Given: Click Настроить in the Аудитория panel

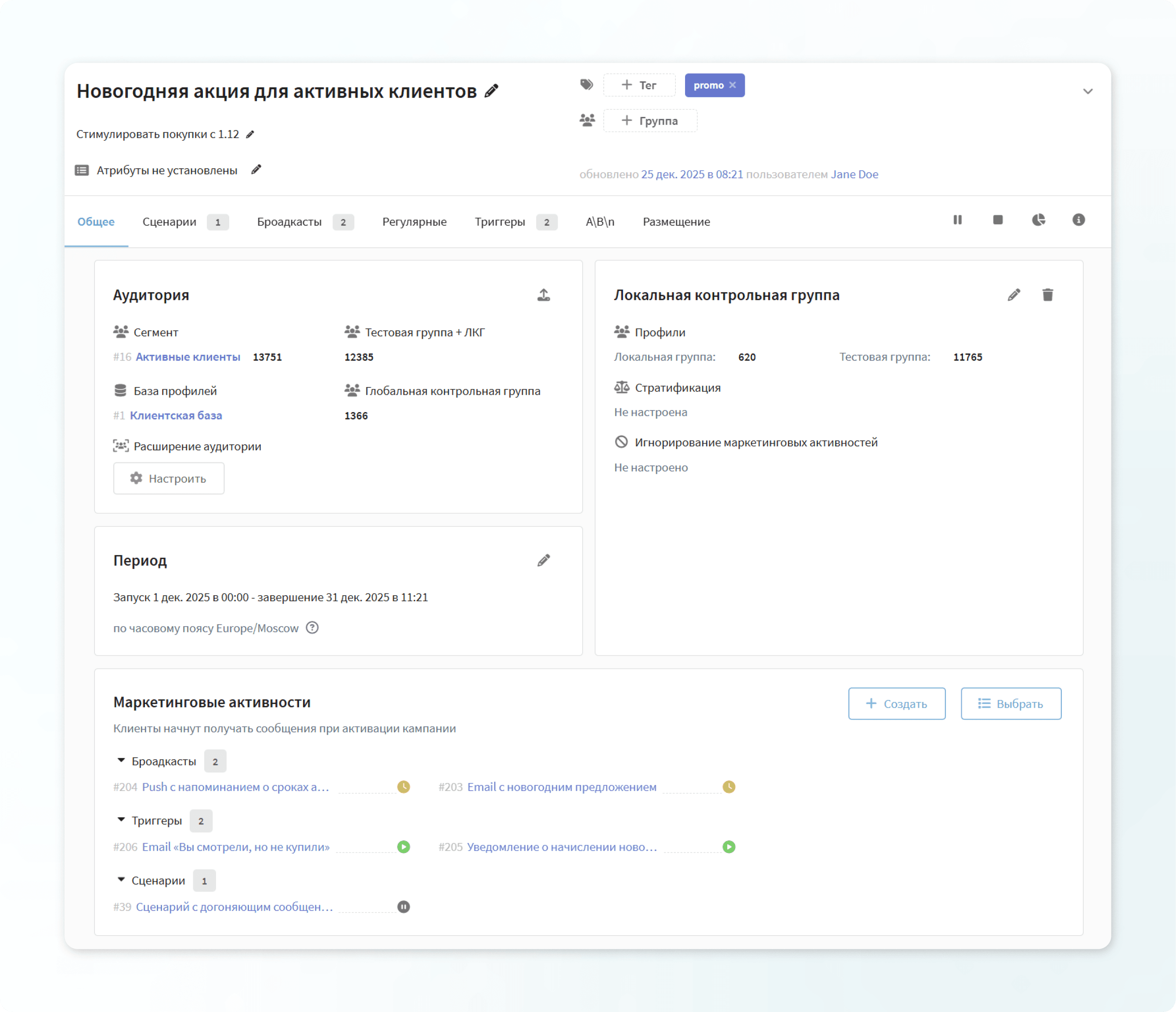Looking at the screenshot, I should click(169, 478).
